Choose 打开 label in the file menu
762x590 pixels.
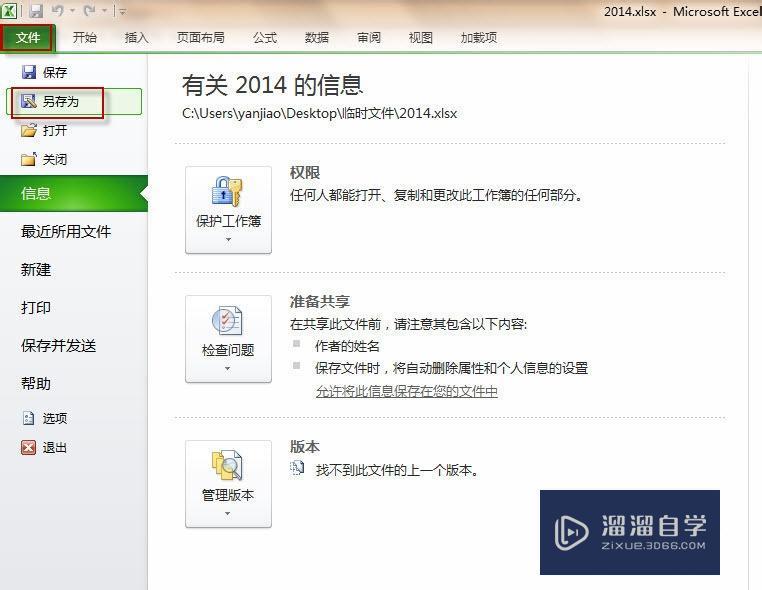click(x=55, y=130)
